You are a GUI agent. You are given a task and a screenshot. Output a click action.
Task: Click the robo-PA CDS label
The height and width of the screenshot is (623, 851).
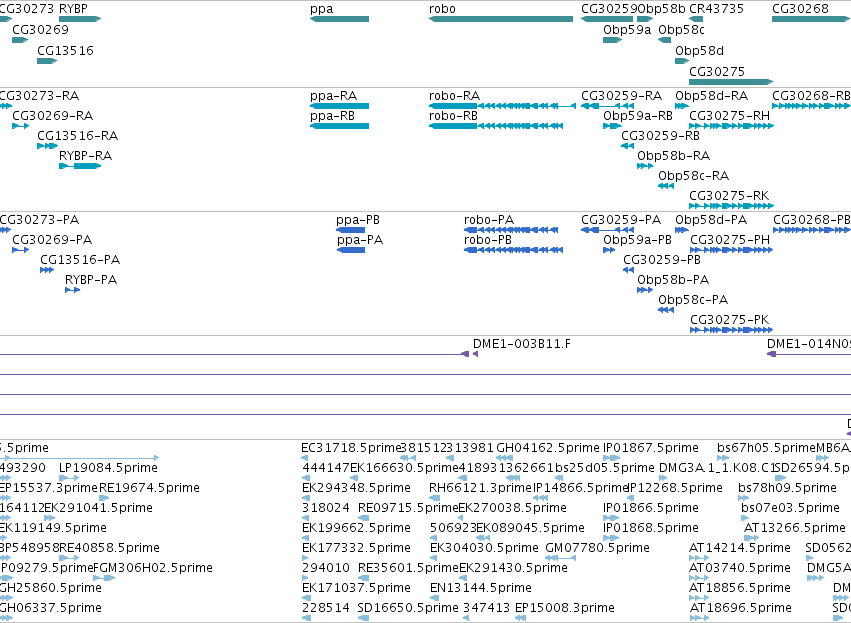click(x=489, y=220)
